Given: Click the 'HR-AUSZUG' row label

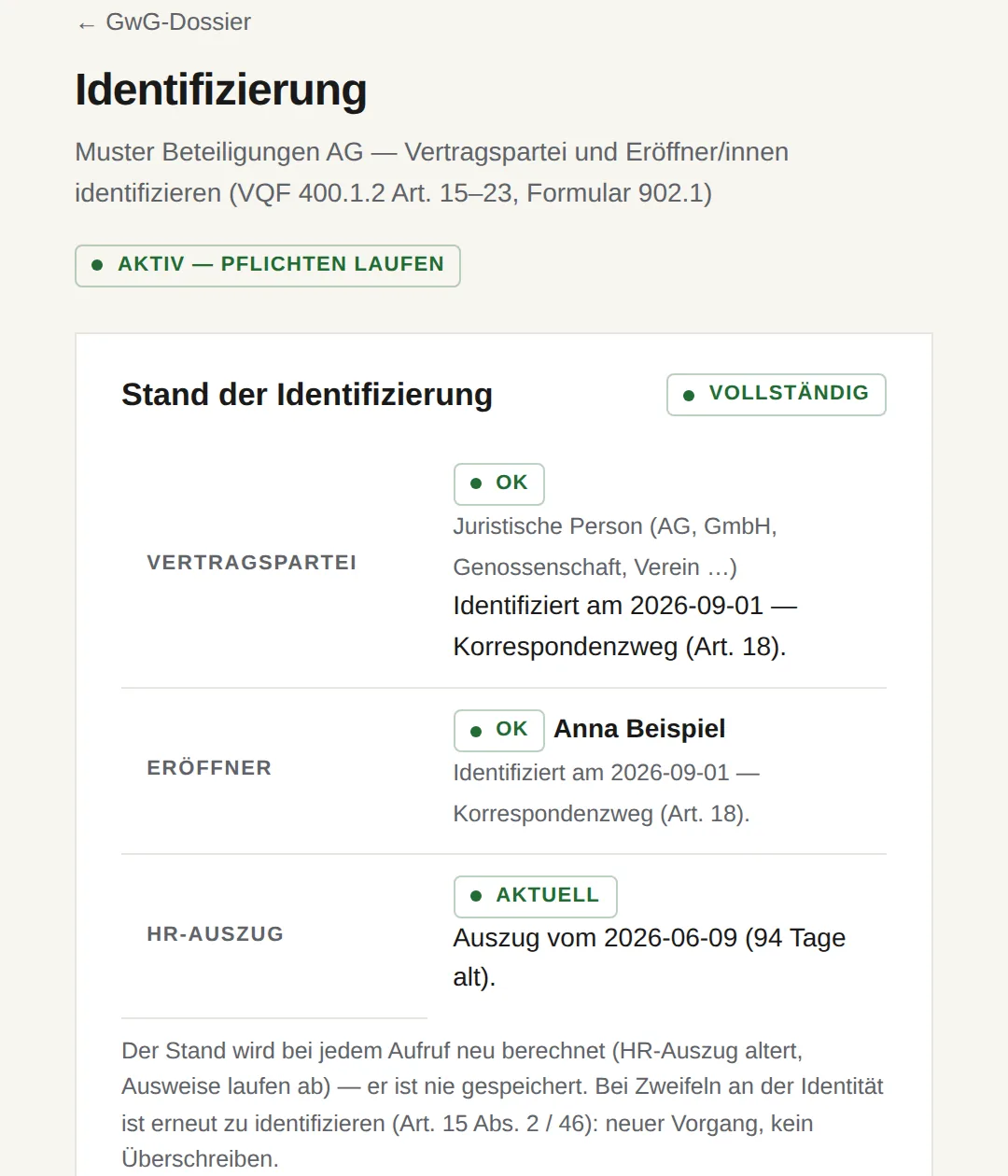Looking at the screenshot, I should tap(216, 934).
